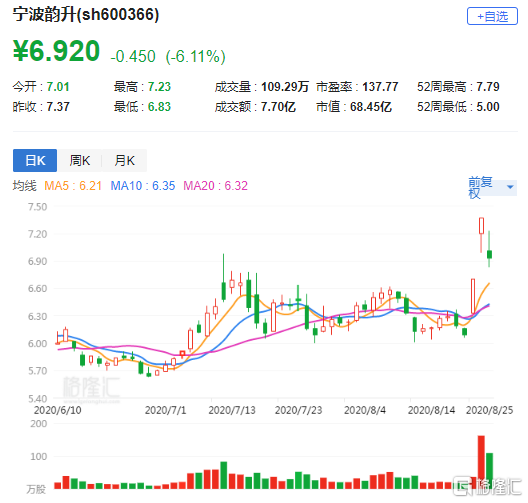The width and height of the screenshot is (528, 503).
Task: Click the 今开 opening value 7.01
Action: [x=58, y=87]
